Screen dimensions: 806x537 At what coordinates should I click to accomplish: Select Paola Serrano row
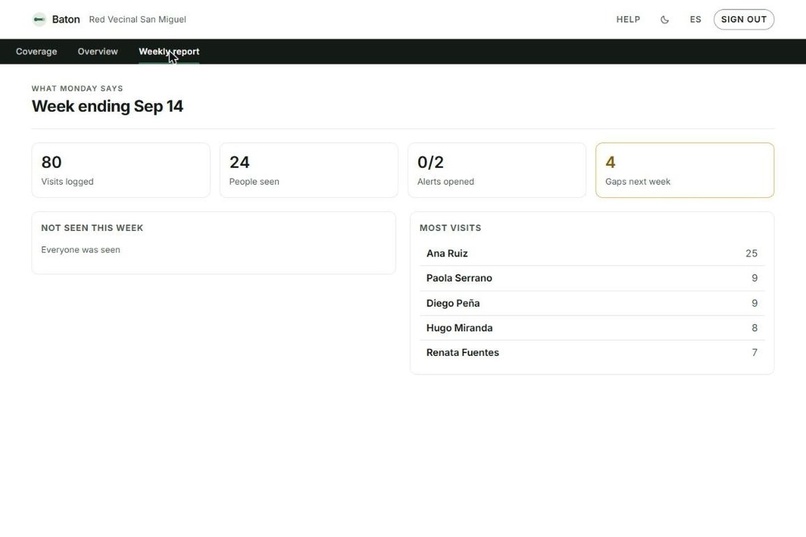[592, 278]
